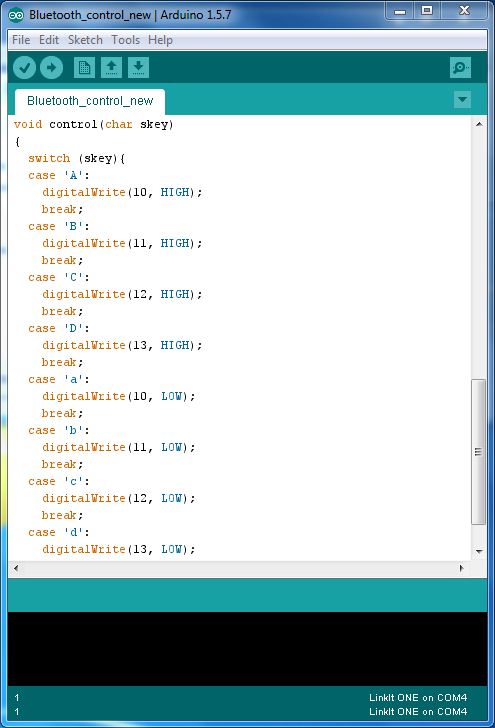Click 'digitalWrite(13, LOW);' line
495x728 pixels.
pos(119,549)
